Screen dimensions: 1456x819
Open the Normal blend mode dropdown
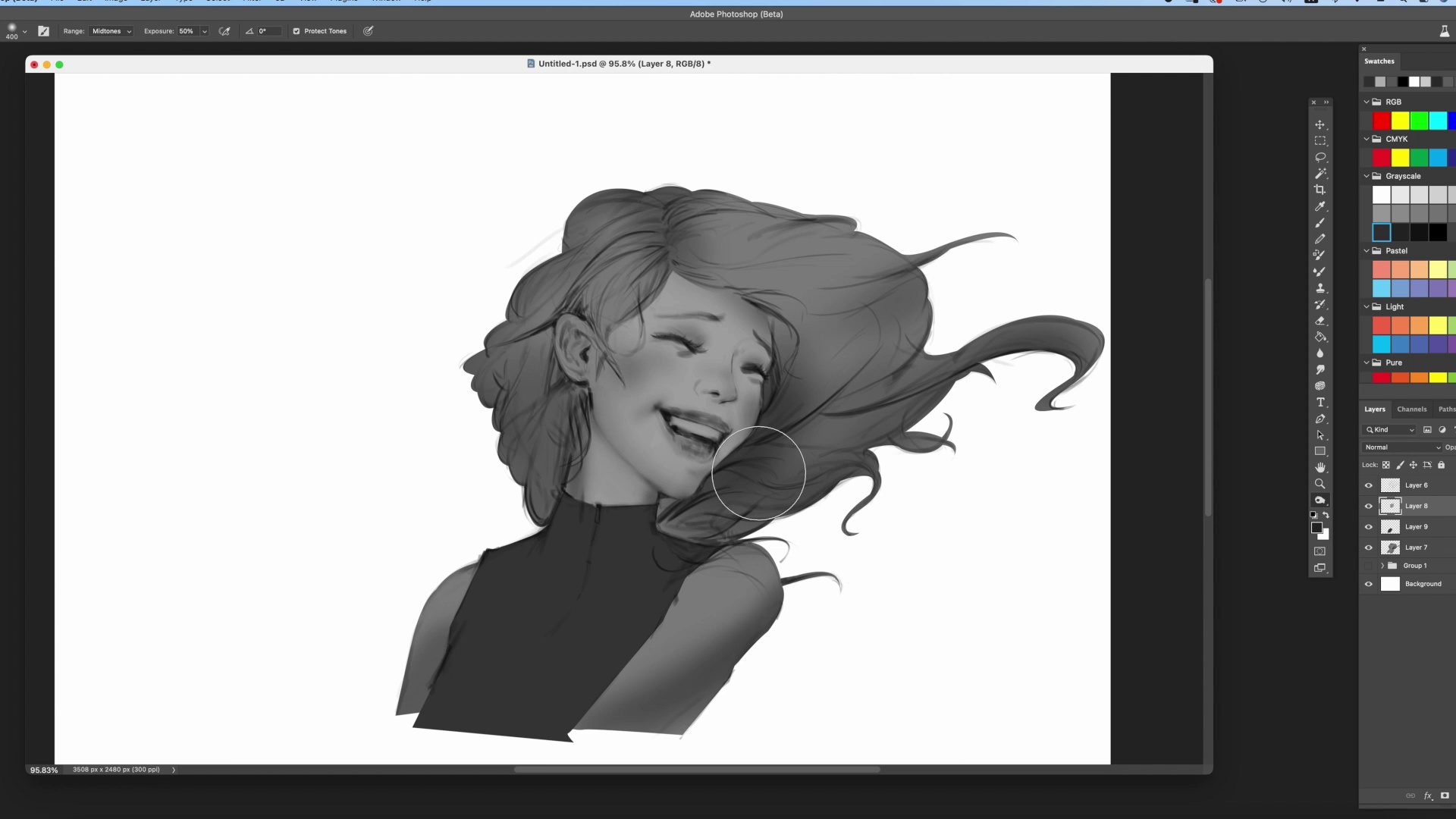pyautogui.click(x=1402, y=447)
